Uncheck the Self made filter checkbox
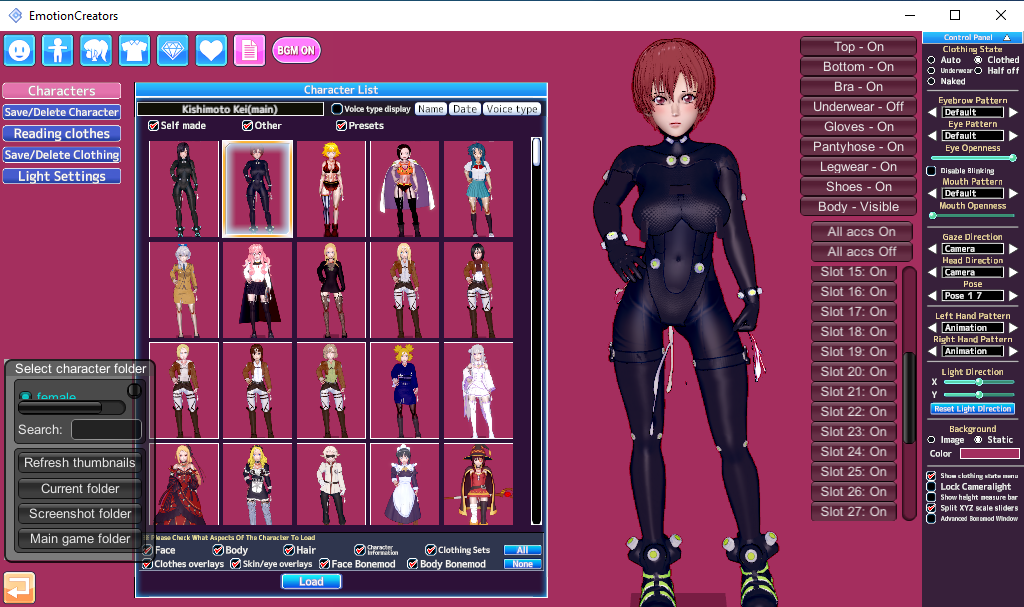Image resolution: width=1024 pixels, height=607 pixels. click(153, 126)
